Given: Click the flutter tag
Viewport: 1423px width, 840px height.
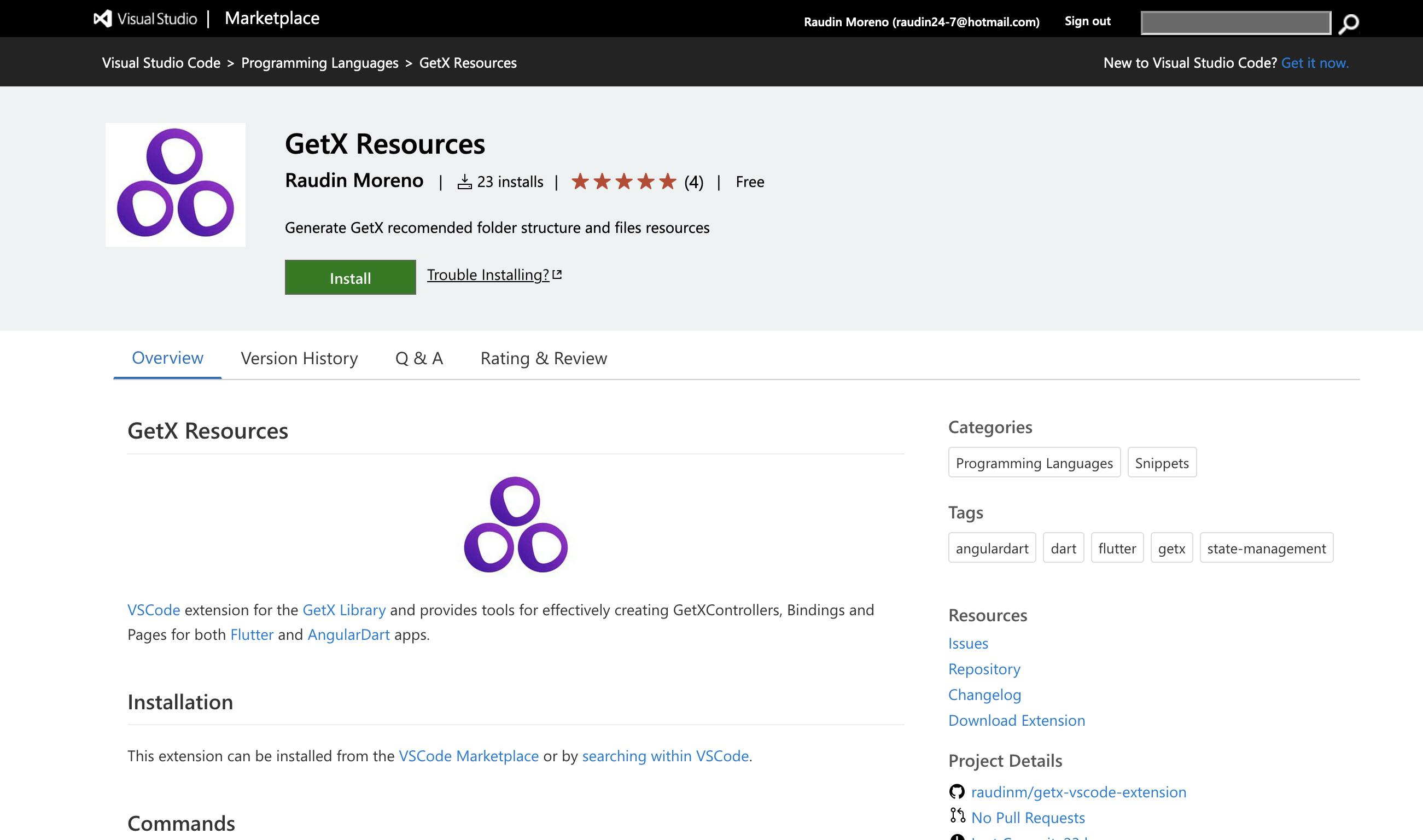Looking at the screenshot, I should click(x=1117, y=549).
